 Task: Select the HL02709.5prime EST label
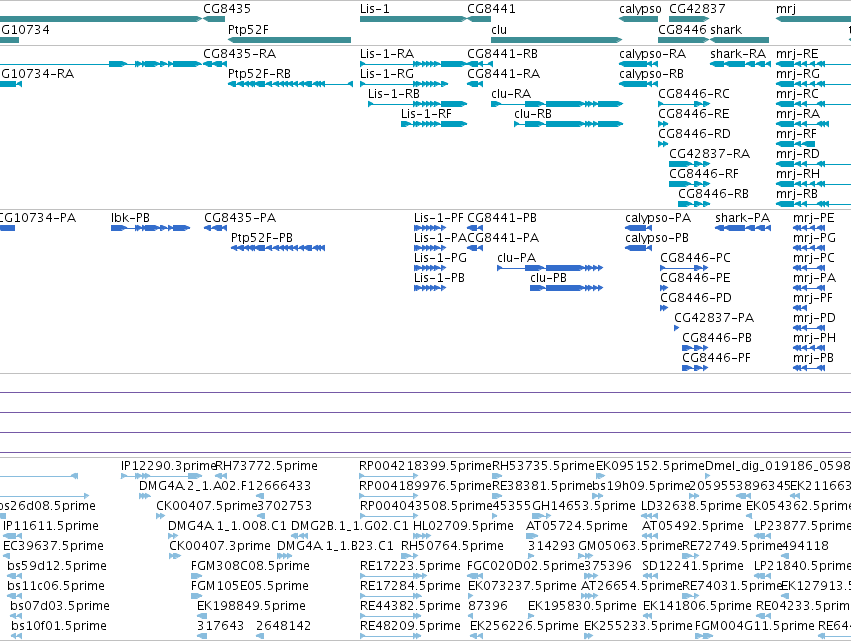pyautogui.click(x=463, y=526)
